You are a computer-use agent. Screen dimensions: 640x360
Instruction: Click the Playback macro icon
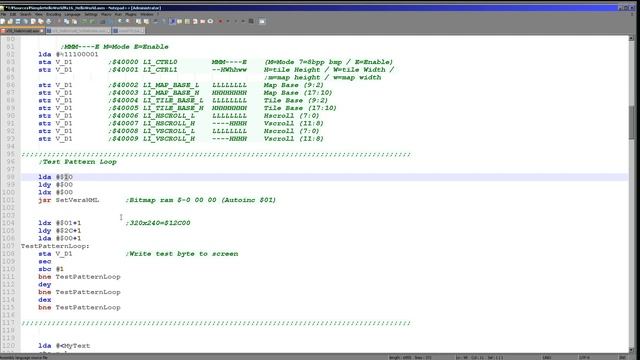[236, 21]
